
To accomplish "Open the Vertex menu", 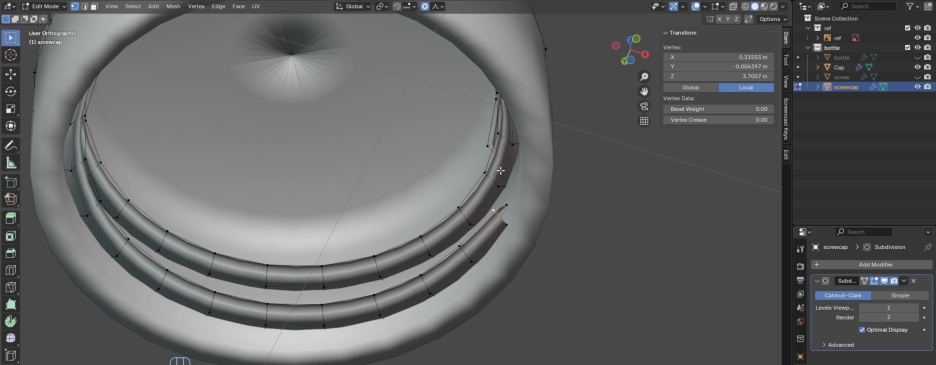I will 196,6.
